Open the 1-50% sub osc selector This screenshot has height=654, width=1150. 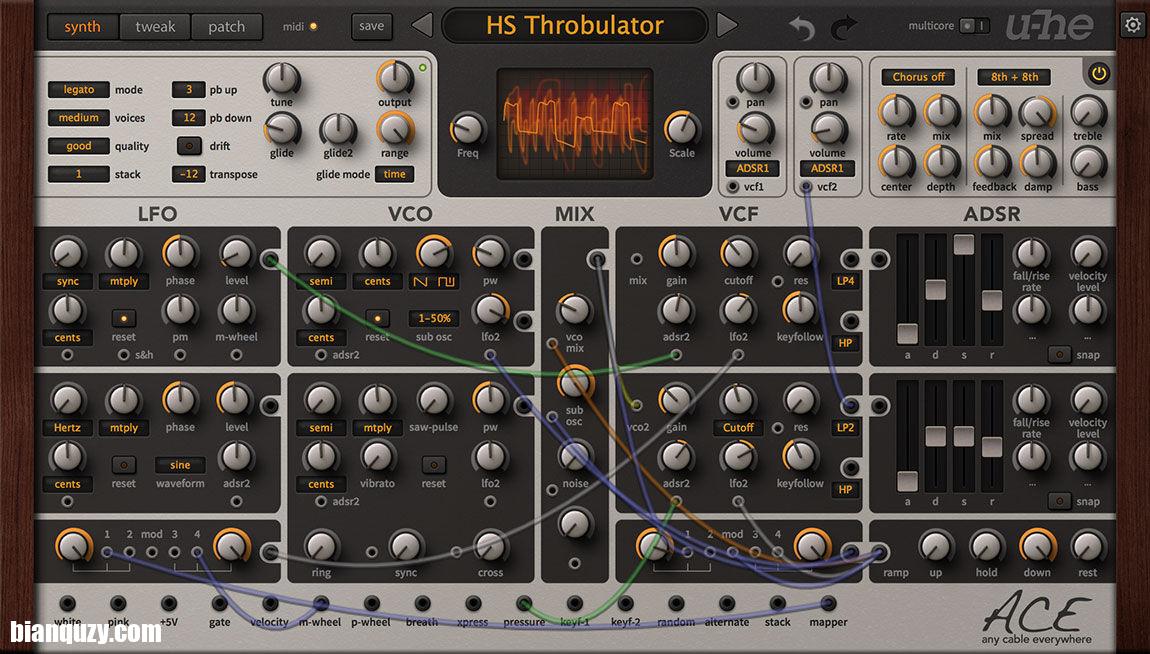pos(434,319)
